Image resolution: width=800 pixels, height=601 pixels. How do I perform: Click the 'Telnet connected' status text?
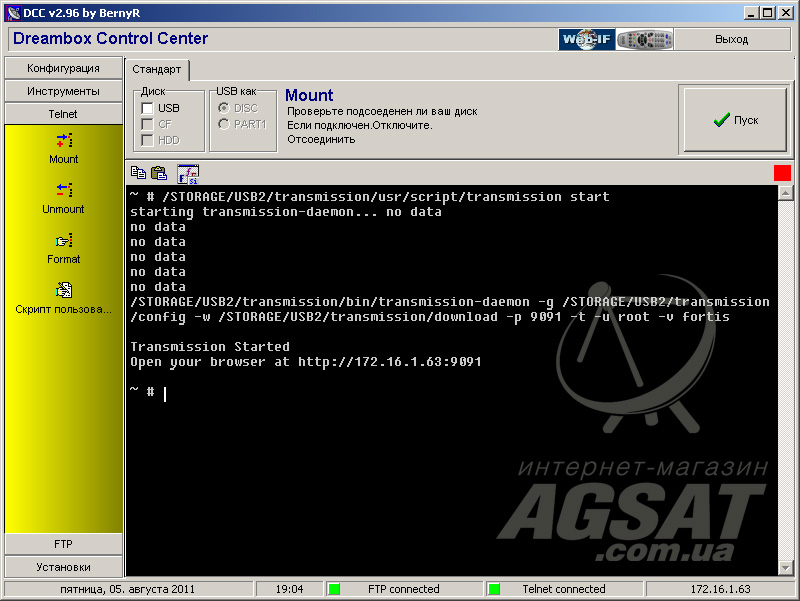tap(564, 589)
